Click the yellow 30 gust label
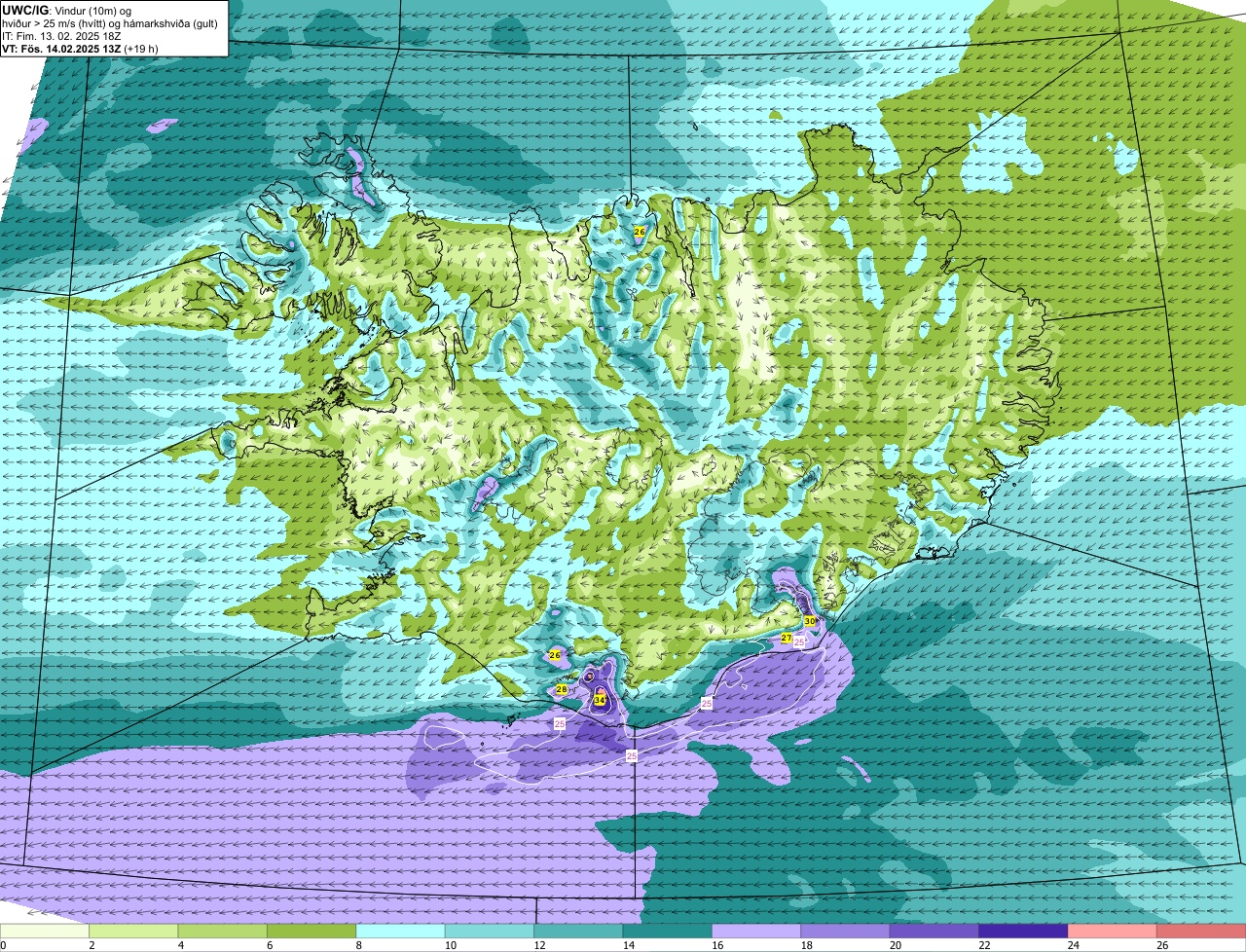Image resolution: width=1246 pixels, height=952 pixels. (x=810, y=621)
